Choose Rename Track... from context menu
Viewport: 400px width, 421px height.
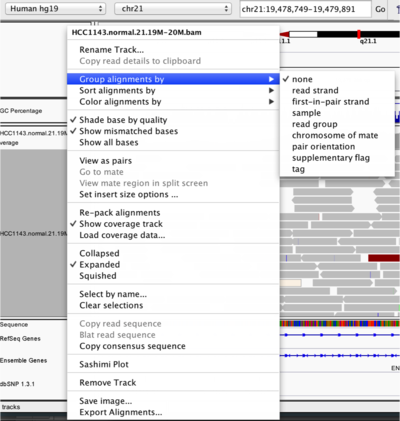coord(173,50)
